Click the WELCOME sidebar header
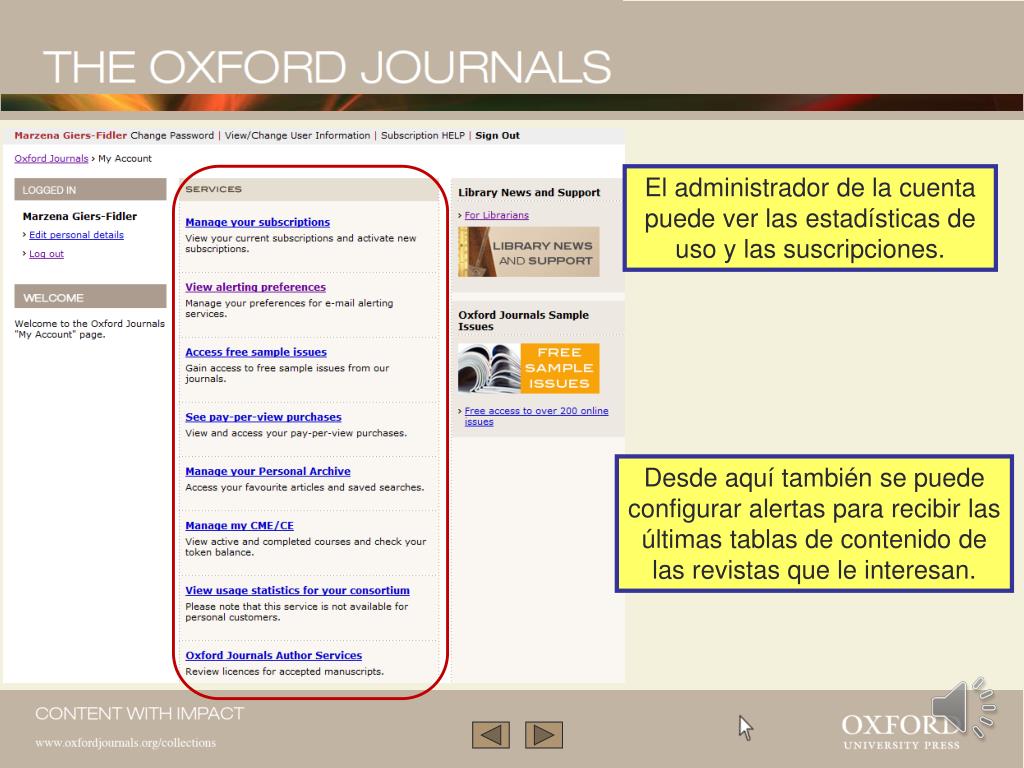1024x768 pixels. [x=90, y=296]
